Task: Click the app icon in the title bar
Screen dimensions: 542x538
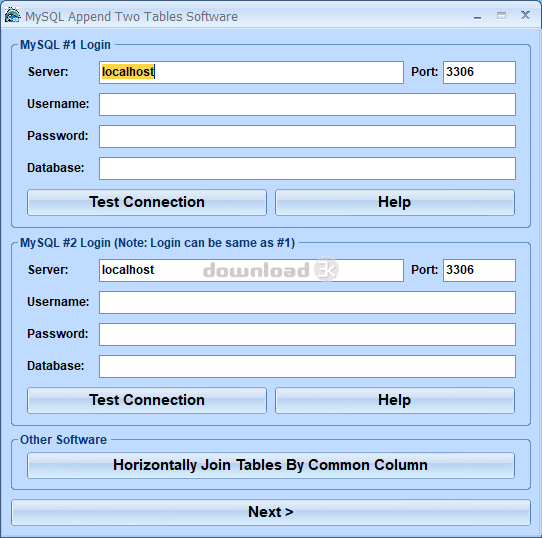Action: click(x=12, y=15)
